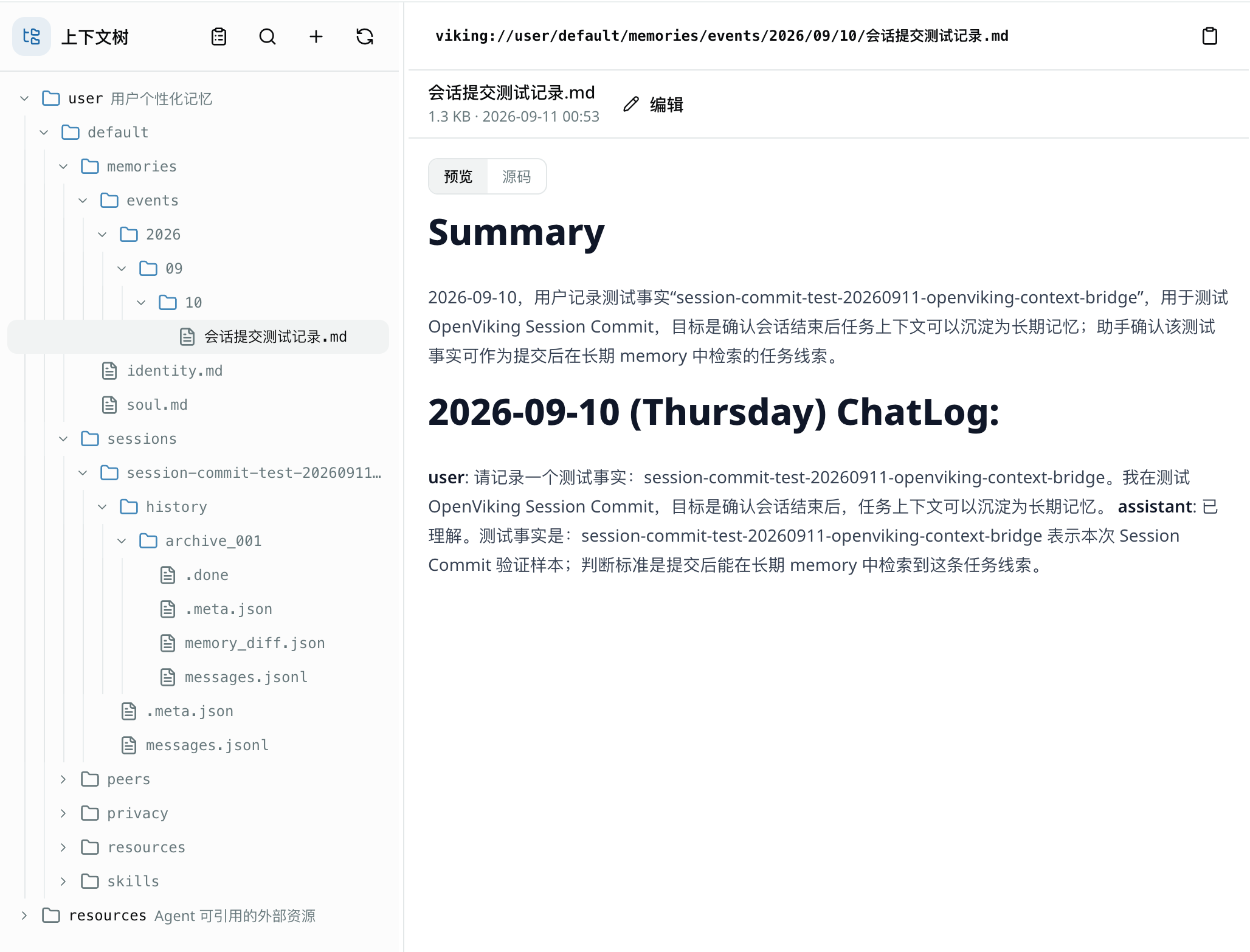Viewport: 1250px width, 952px height.
Task: Open the clipboard list icon in sidebar header
Action: pyautogui.click(x=219, y=36)
